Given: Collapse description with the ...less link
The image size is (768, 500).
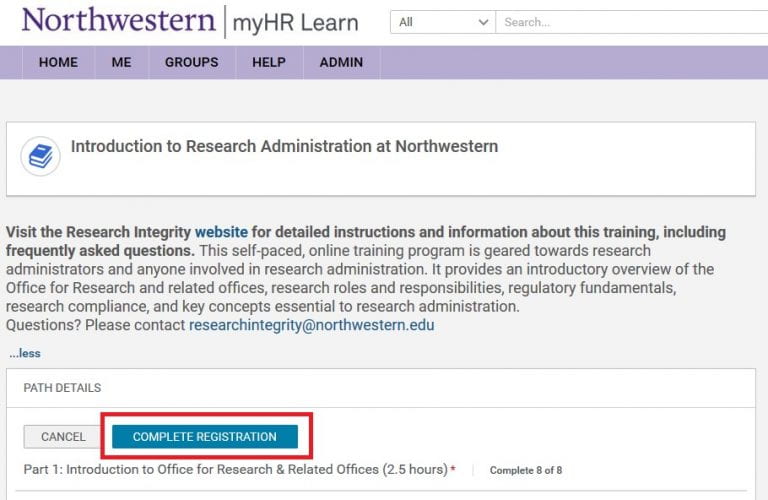Looking at the screenshot, I should [25, 353].
